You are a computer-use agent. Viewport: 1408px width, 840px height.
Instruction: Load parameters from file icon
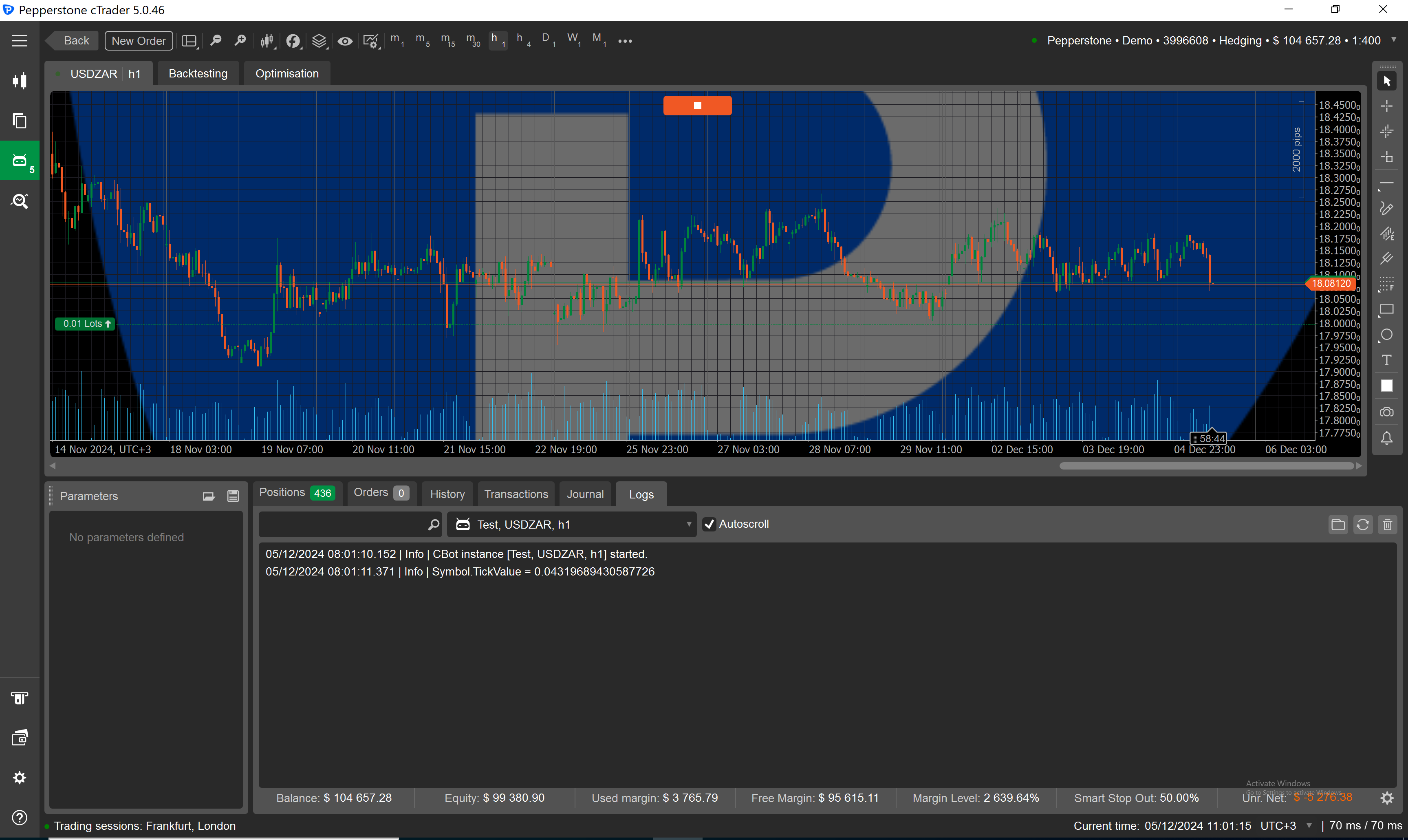pyautogui.click(x=209, y=496)
